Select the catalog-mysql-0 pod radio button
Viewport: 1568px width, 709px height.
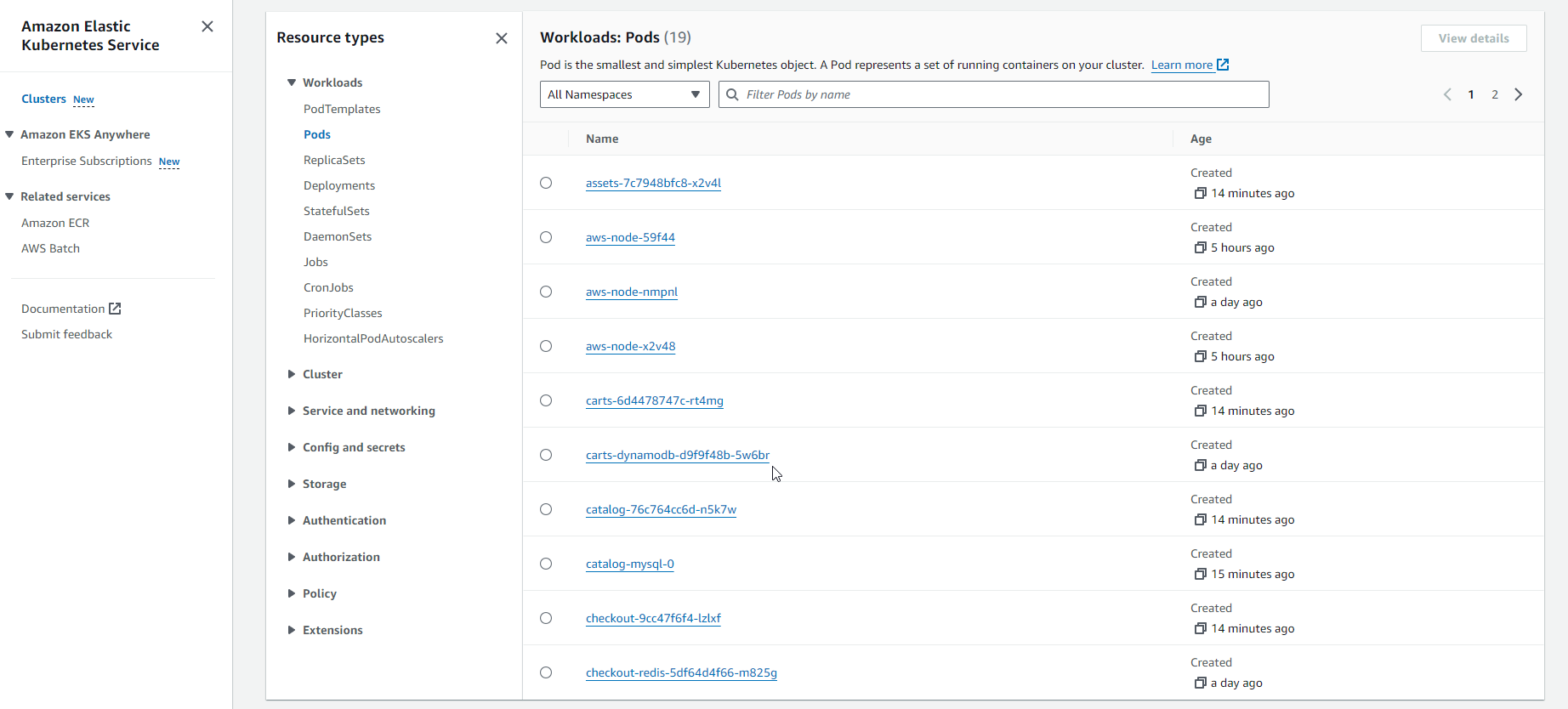(x=546, y=564)
